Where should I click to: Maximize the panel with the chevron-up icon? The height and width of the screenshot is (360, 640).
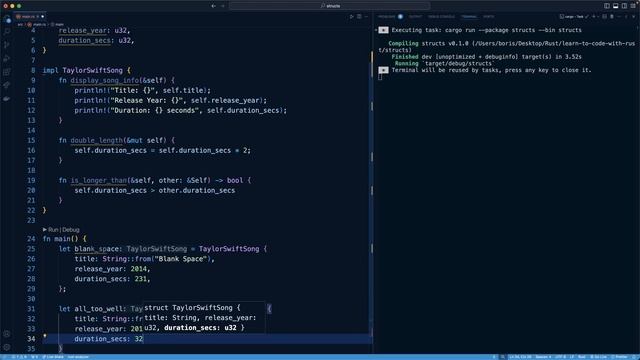click(x=627, y=17)
